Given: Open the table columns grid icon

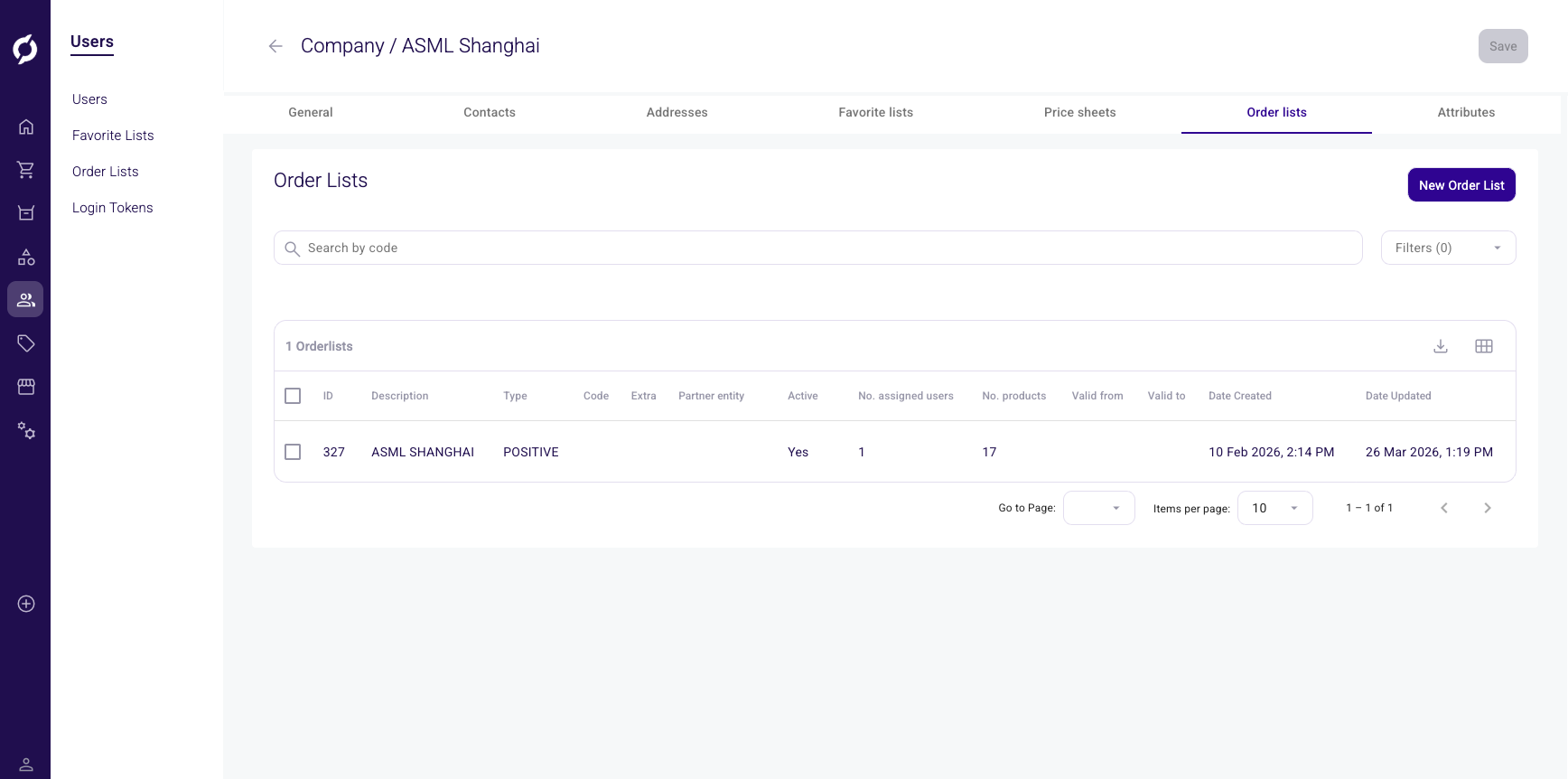Looking at the screenshot, I should pos(1484,346).
